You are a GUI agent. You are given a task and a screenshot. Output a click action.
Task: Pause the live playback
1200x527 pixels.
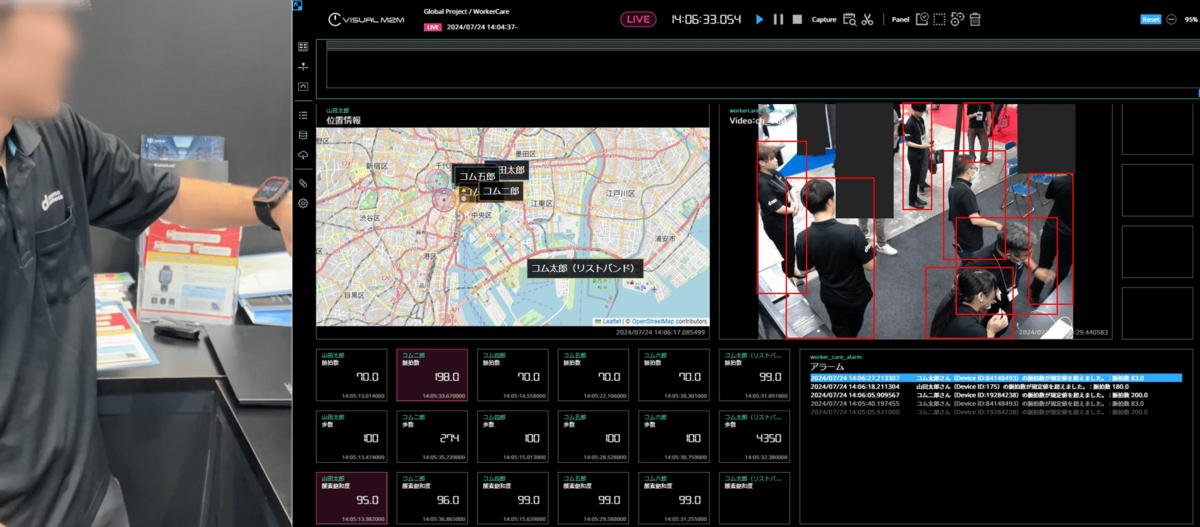click(x=778, y=19)
